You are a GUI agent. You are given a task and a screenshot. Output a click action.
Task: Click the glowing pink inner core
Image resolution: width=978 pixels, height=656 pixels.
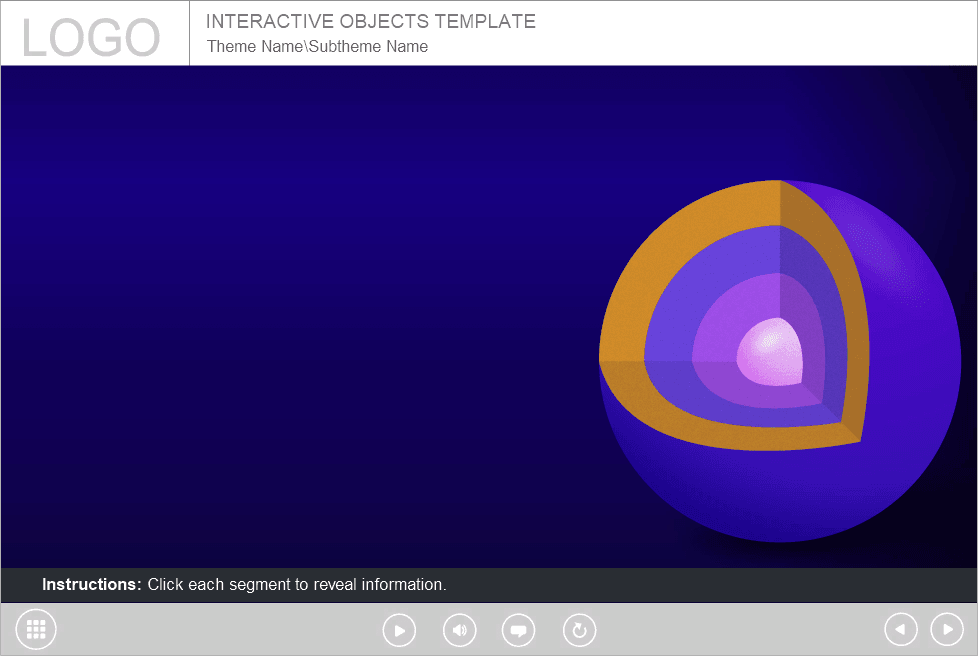pos(768,352)
